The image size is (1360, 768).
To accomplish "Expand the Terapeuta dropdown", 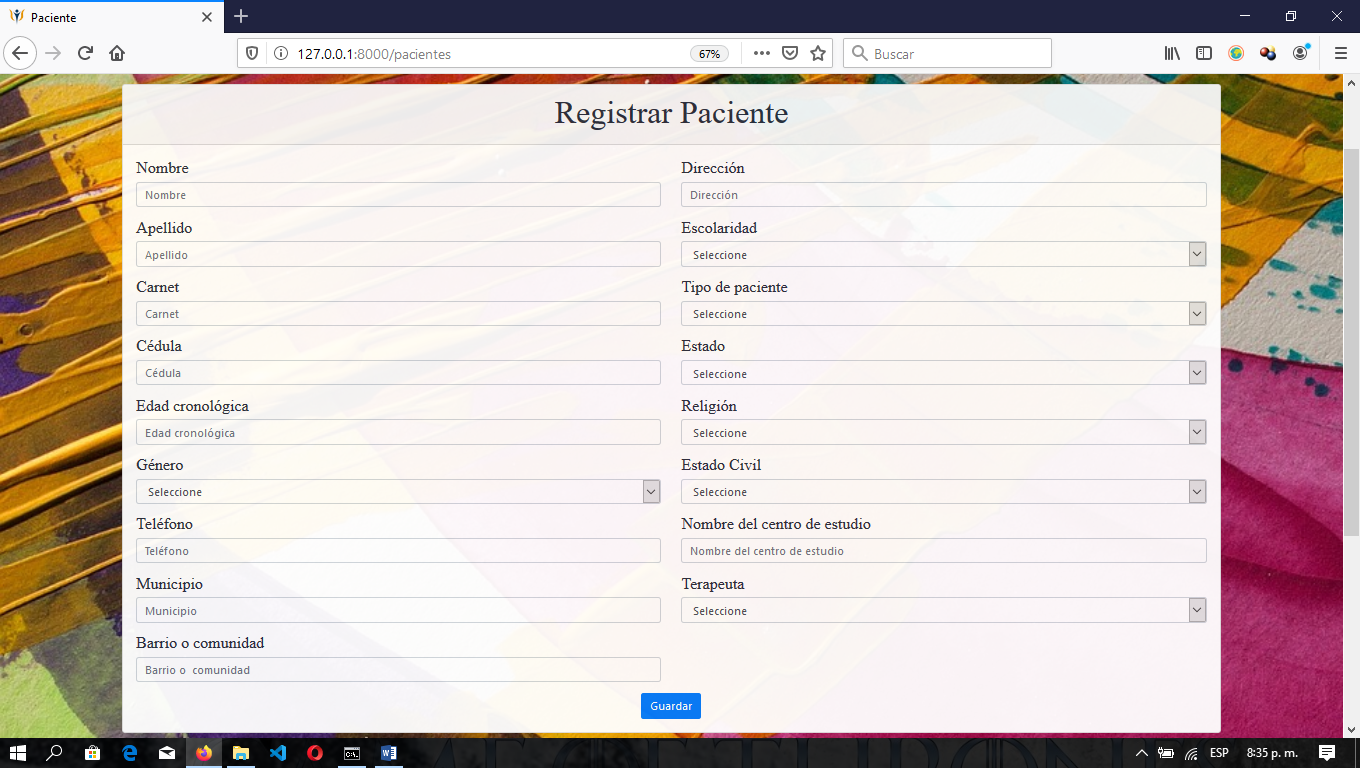I will click(x=943, y=611).
